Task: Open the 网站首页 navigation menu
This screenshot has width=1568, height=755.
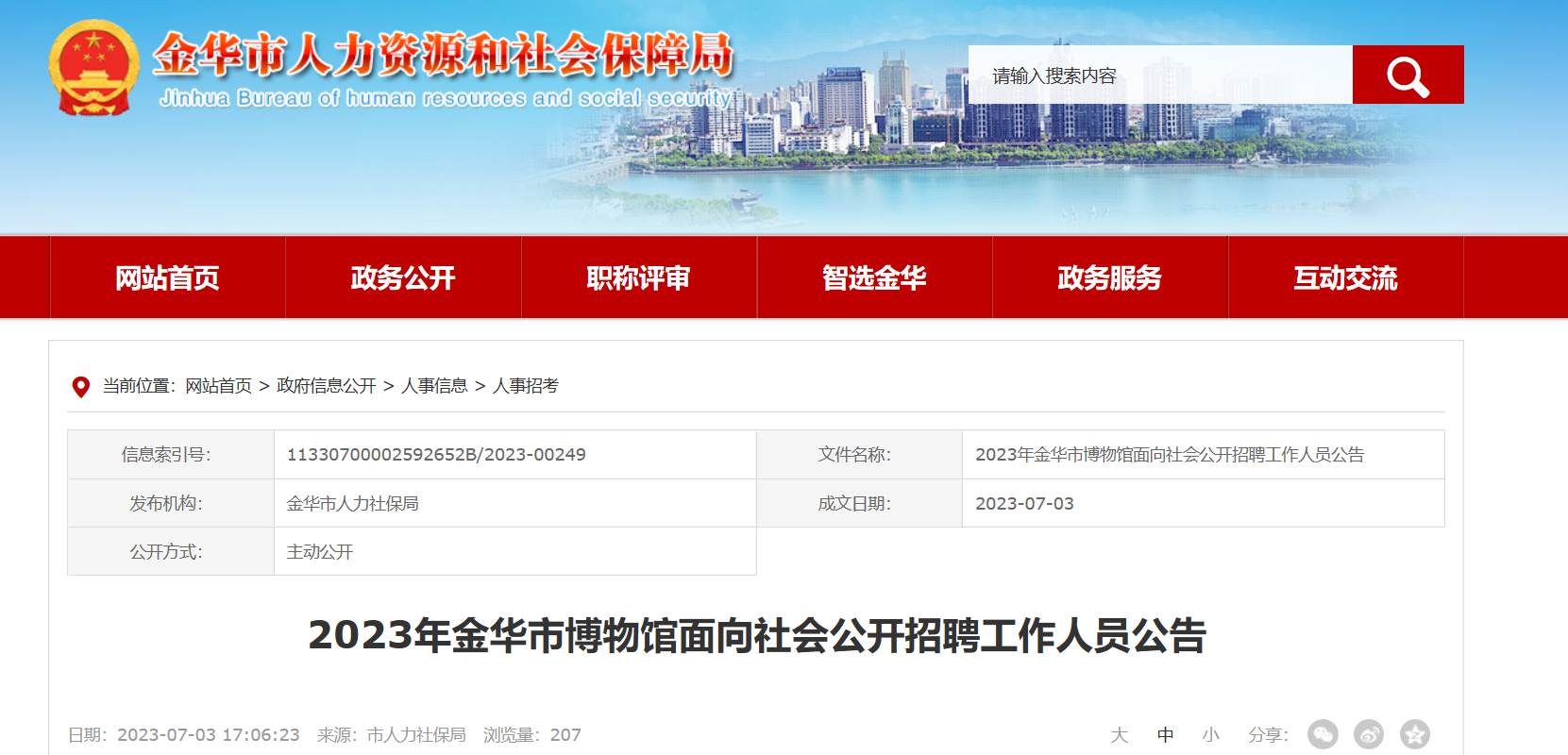Action: pyautogui.click(x=167, y=277)
